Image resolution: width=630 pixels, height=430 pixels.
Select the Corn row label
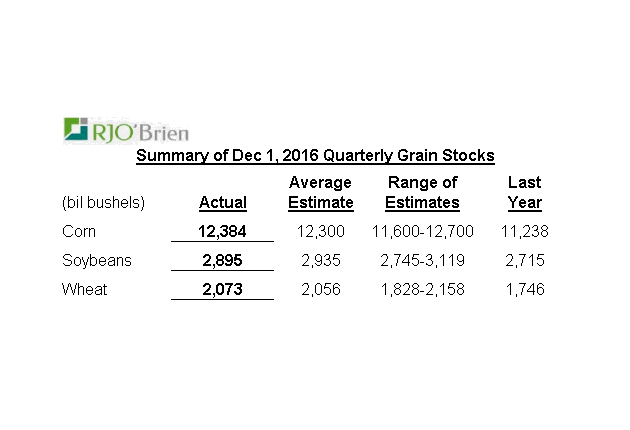(x=80, y=232)
